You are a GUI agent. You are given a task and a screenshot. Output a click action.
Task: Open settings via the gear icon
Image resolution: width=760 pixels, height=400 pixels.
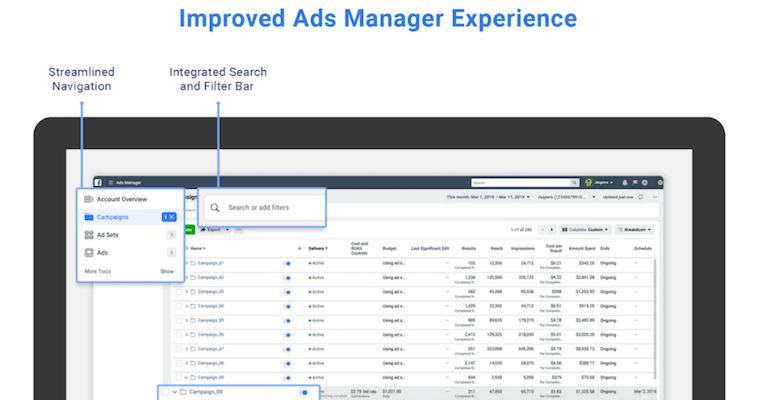click(646, 183)
